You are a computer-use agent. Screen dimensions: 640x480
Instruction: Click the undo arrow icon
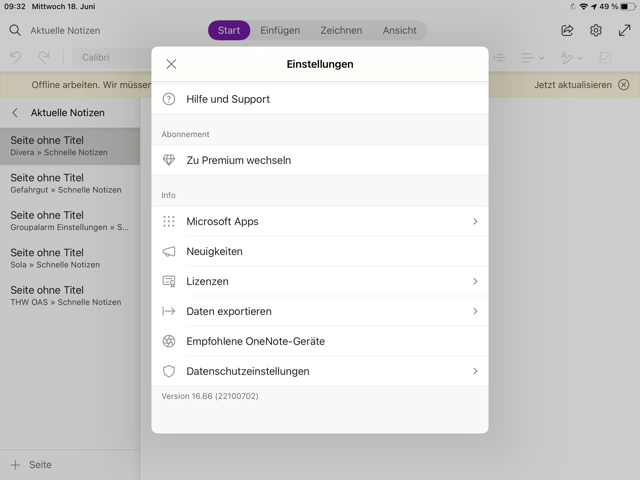[16, 57]
